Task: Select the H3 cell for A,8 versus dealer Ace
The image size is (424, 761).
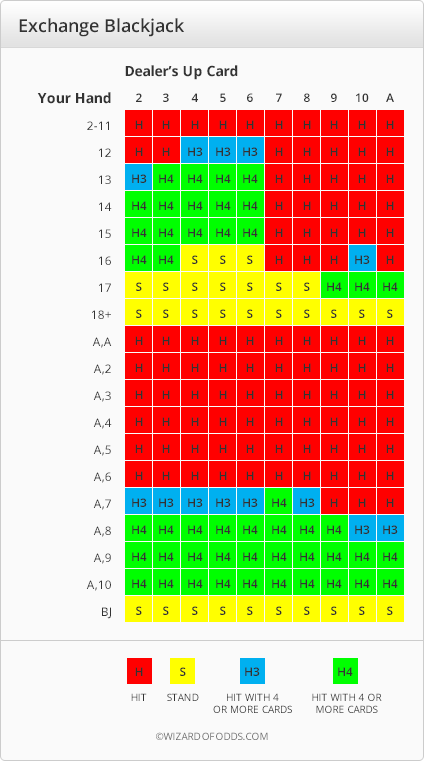Action: [390, 528]
